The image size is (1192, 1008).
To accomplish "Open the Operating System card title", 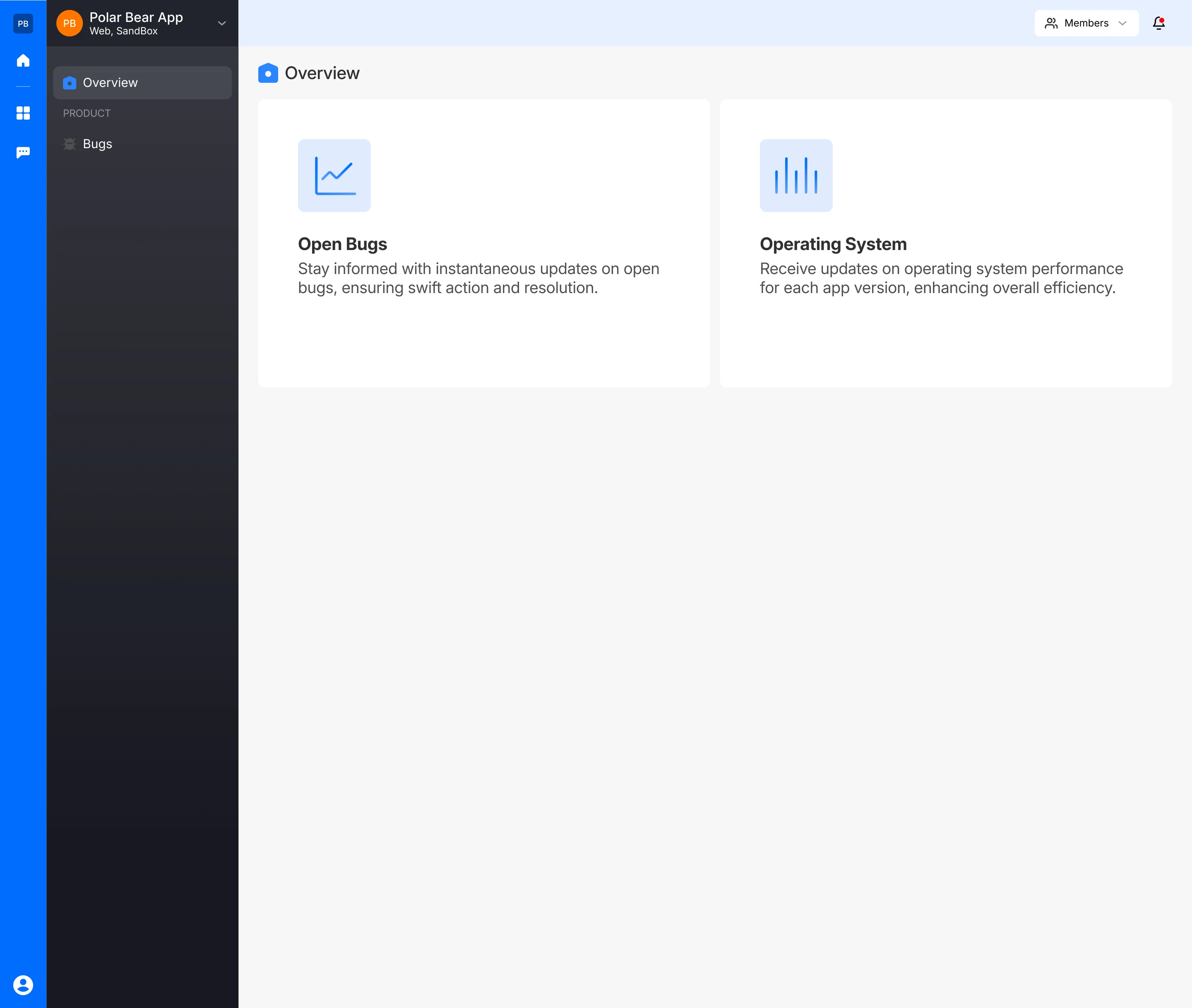I will (x=833, y=244).
